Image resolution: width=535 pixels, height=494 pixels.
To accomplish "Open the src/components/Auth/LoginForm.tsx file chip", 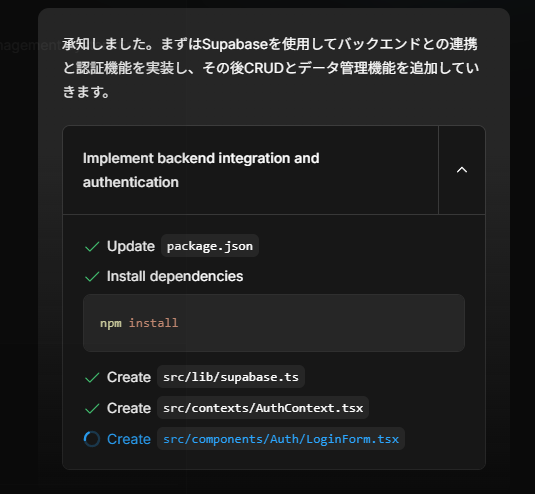I will pyautogui.click(x=281, y=439).
